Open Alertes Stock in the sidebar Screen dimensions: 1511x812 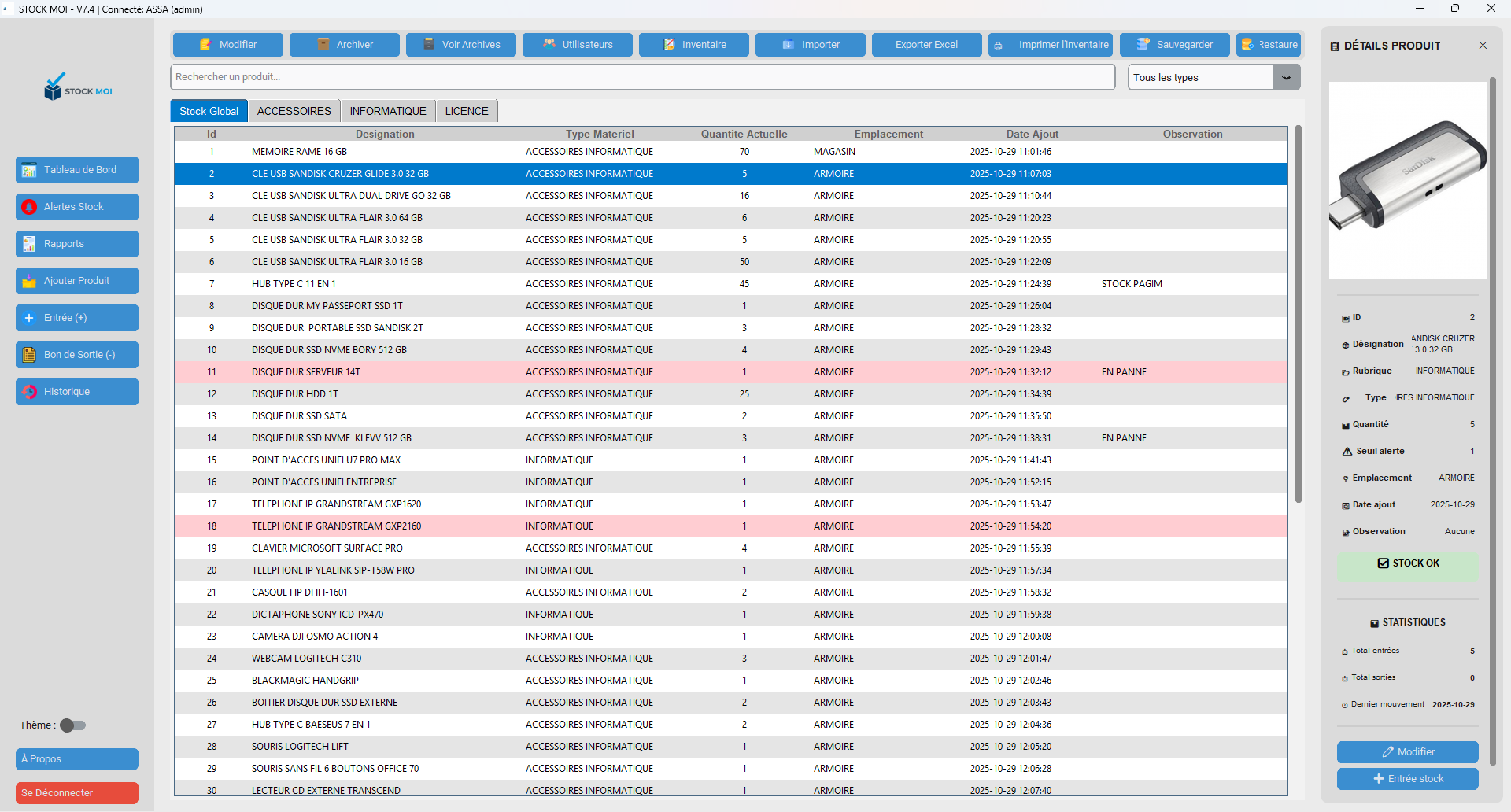[76, 206]
